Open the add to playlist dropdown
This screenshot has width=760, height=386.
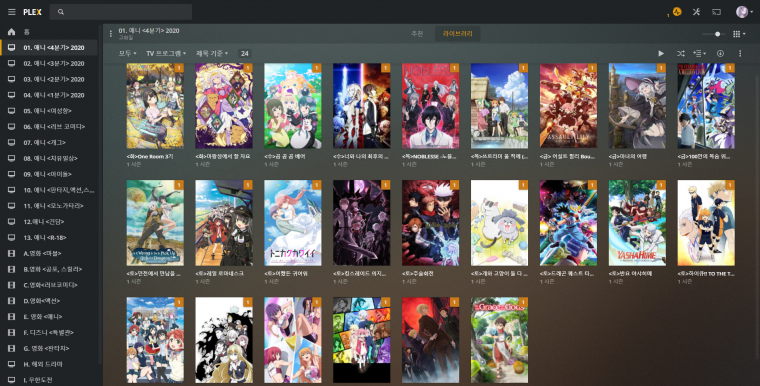pos(699,53)
